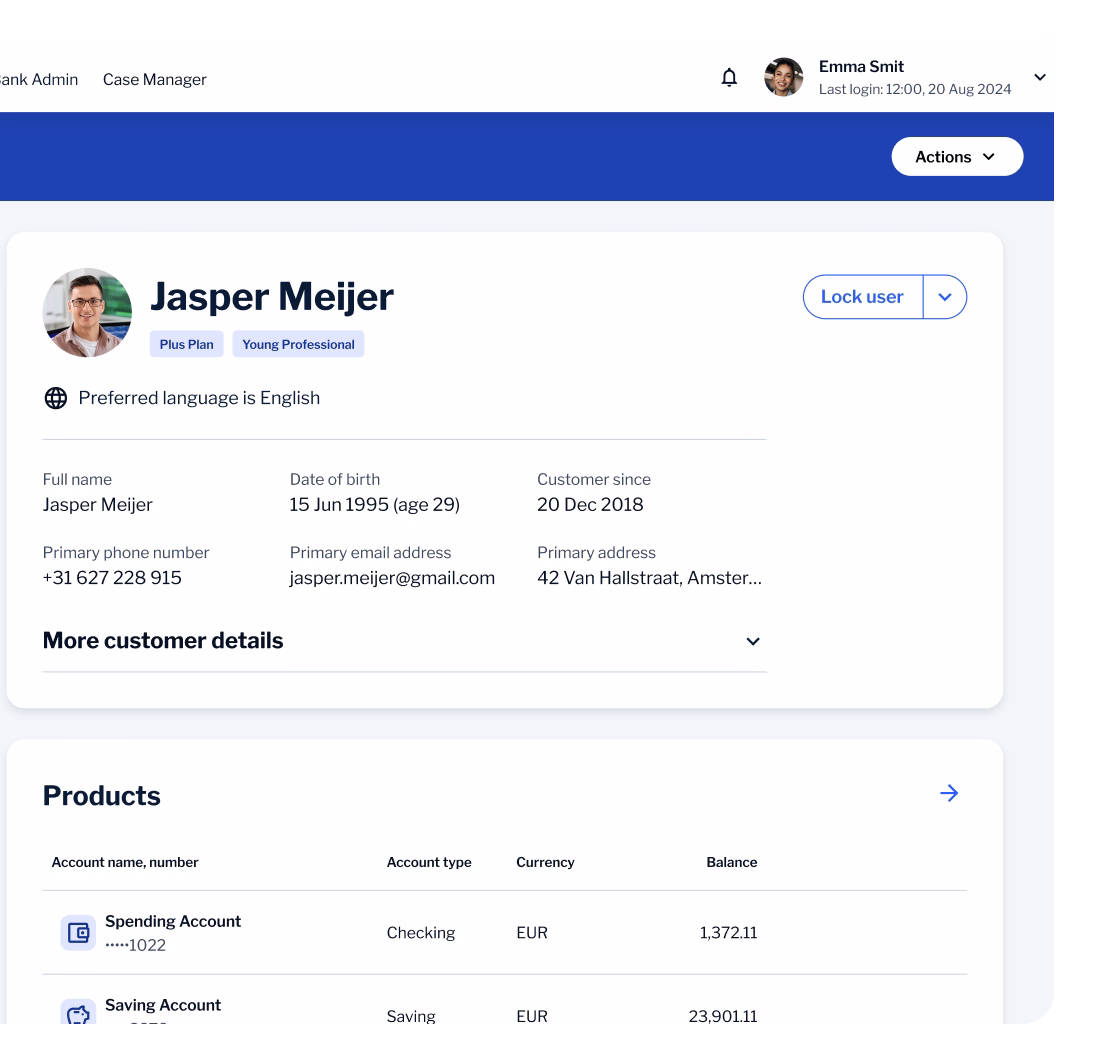Click the Account name, number header
This screenshot has height=1064, width=1118.
(x=125, y=862)
